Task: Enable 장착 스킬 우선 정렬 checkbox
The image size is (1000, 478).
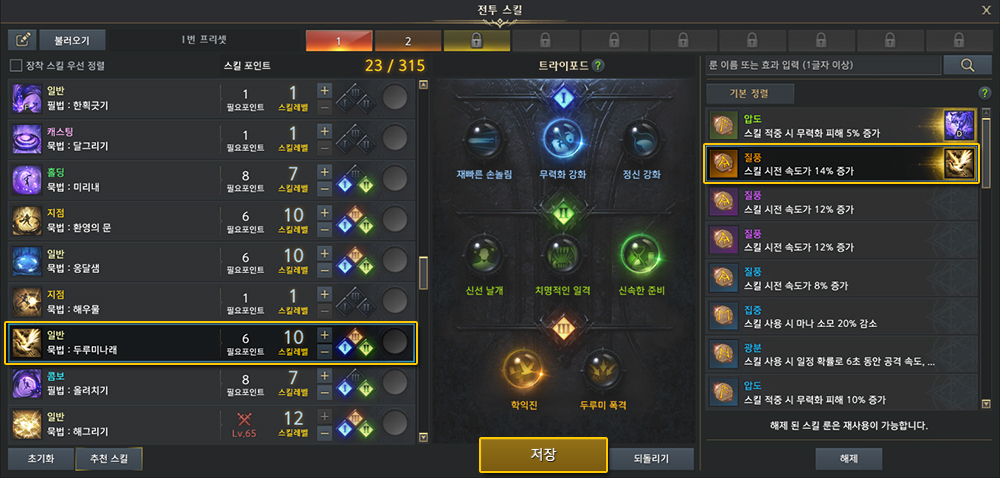Action: [16, 65]
